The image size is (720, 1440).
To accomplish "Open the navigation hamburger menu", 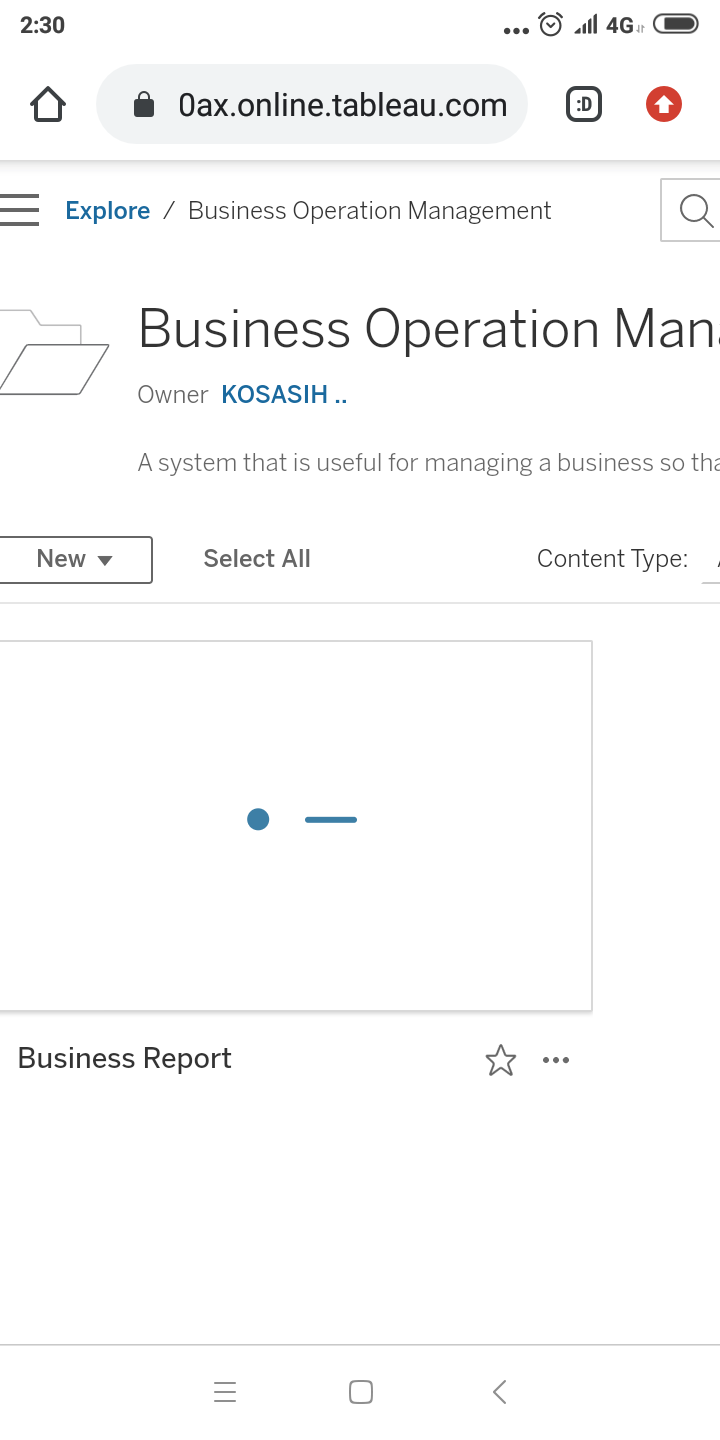I will [x=18, y=209].
